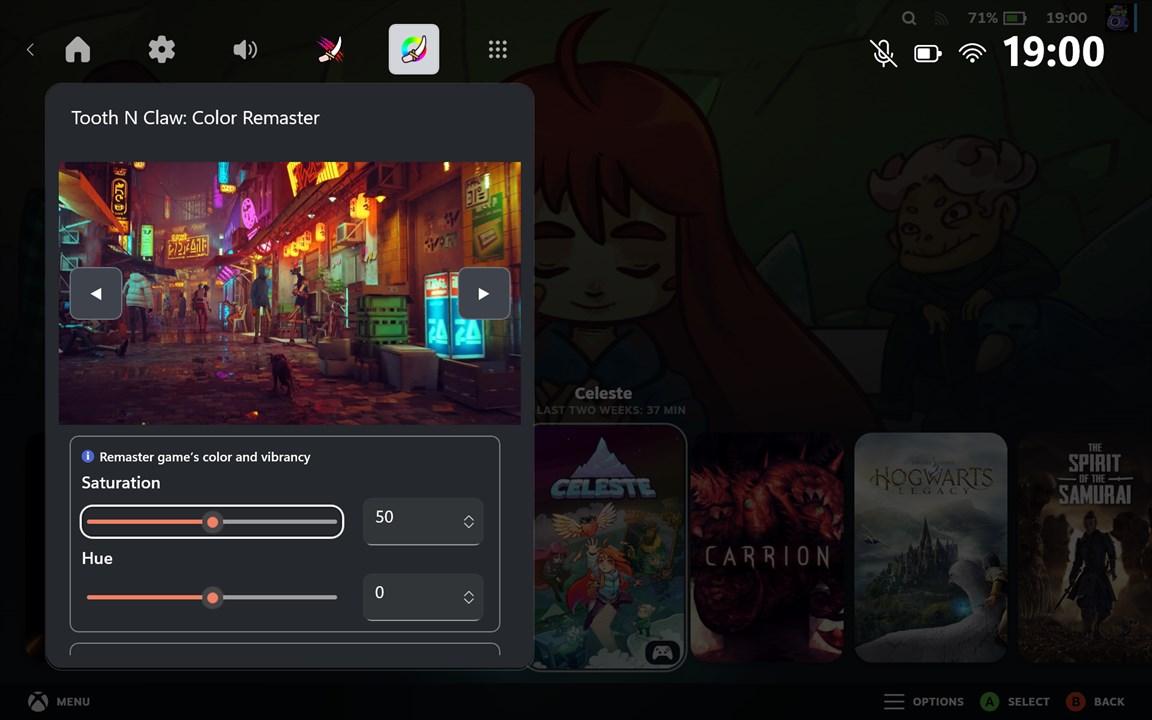The height and width of the screenshot is (720, 1152).
Task: Click the Options button hint
Action: (924, 702)
